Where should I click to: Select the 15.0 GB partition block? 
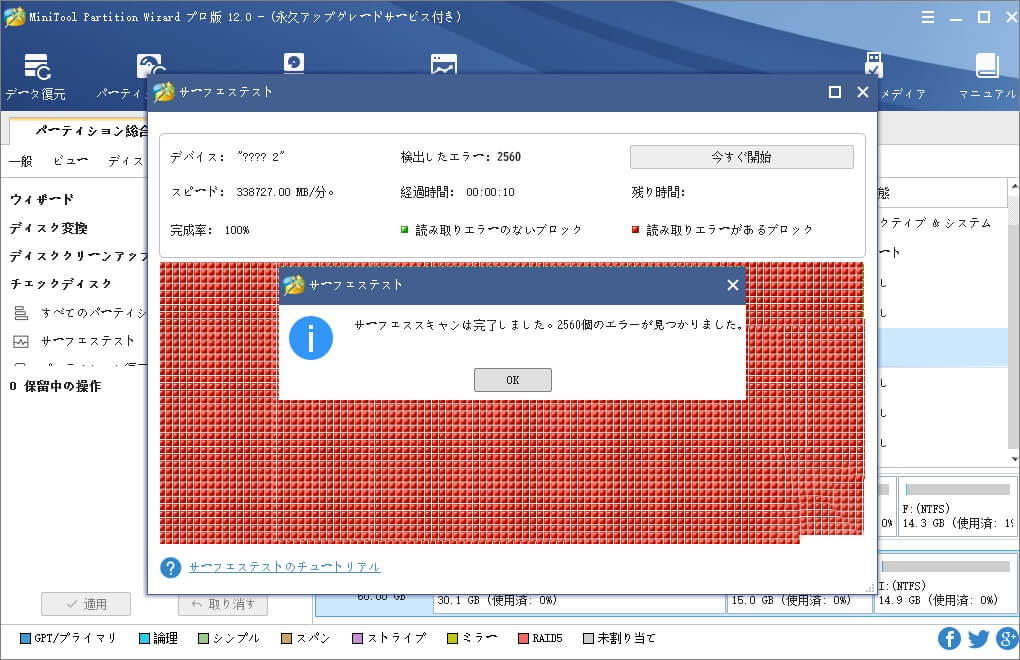[x=799, y=602]
